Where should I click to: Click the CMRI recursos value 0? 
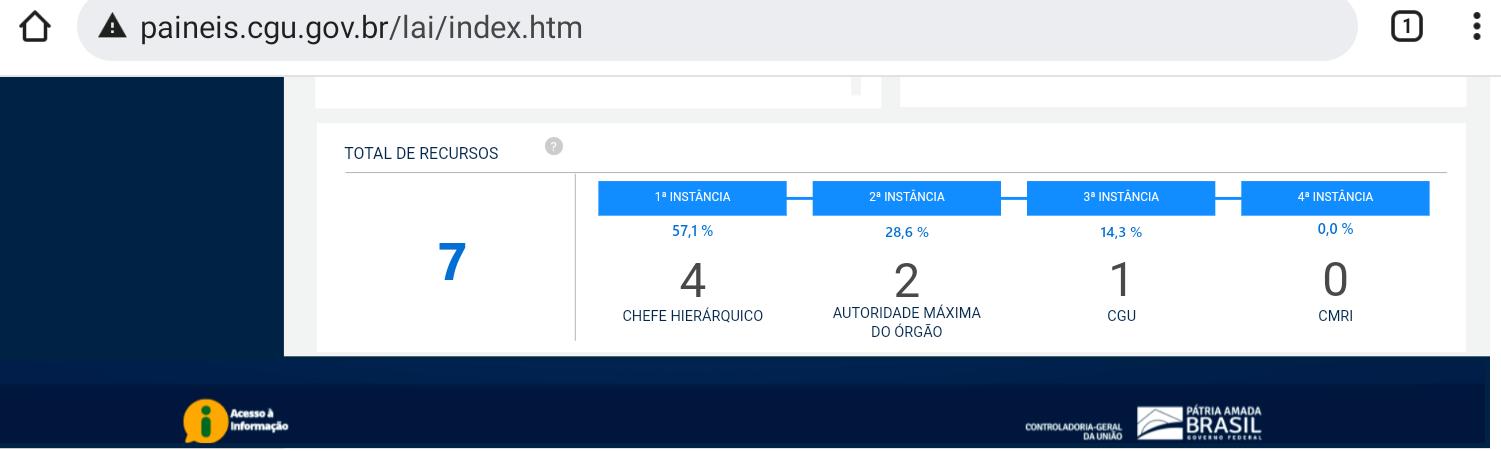click(1334, 281)
